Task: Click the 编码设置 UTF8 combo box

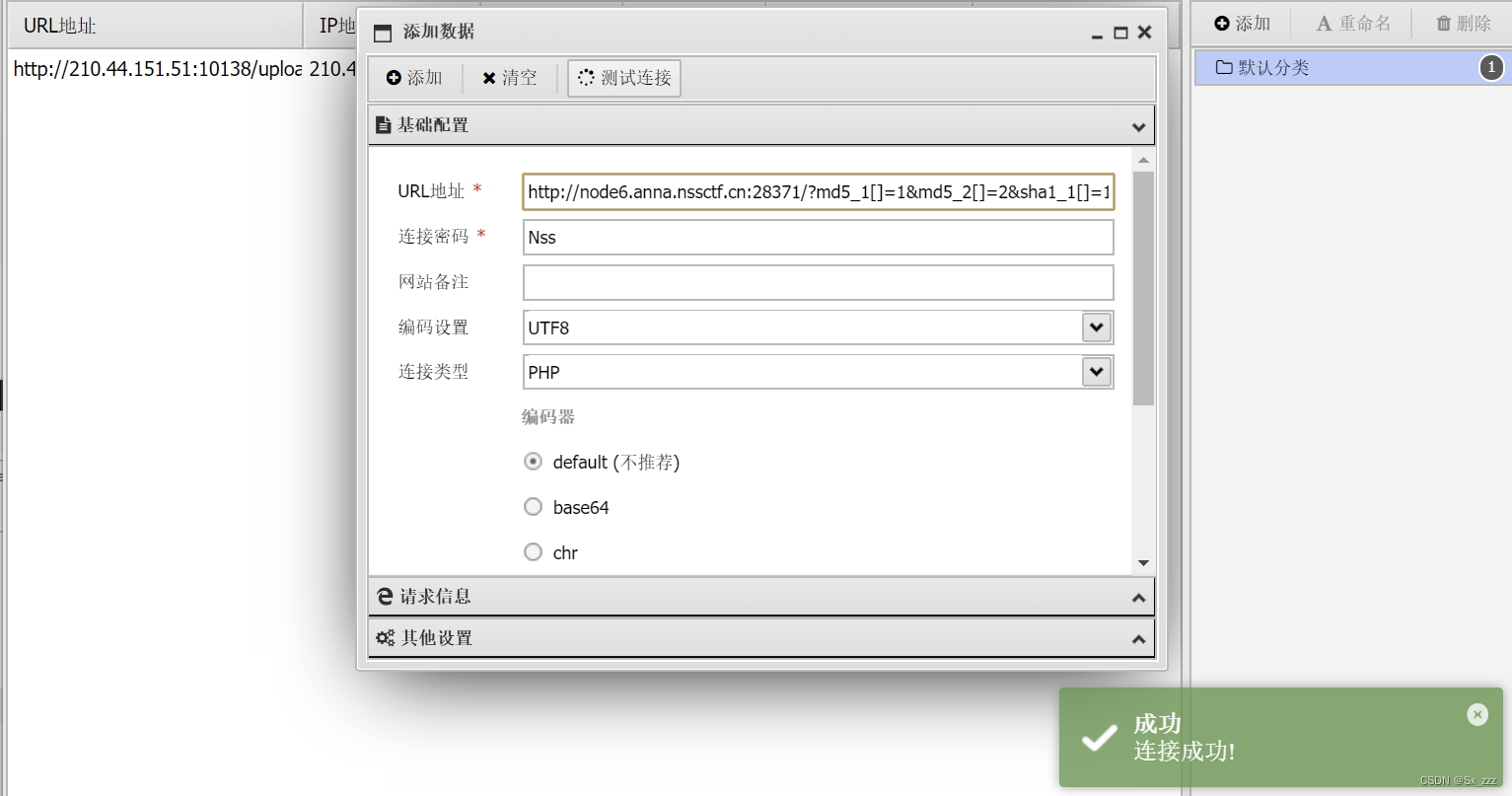Action: click(x=818, y=327)
